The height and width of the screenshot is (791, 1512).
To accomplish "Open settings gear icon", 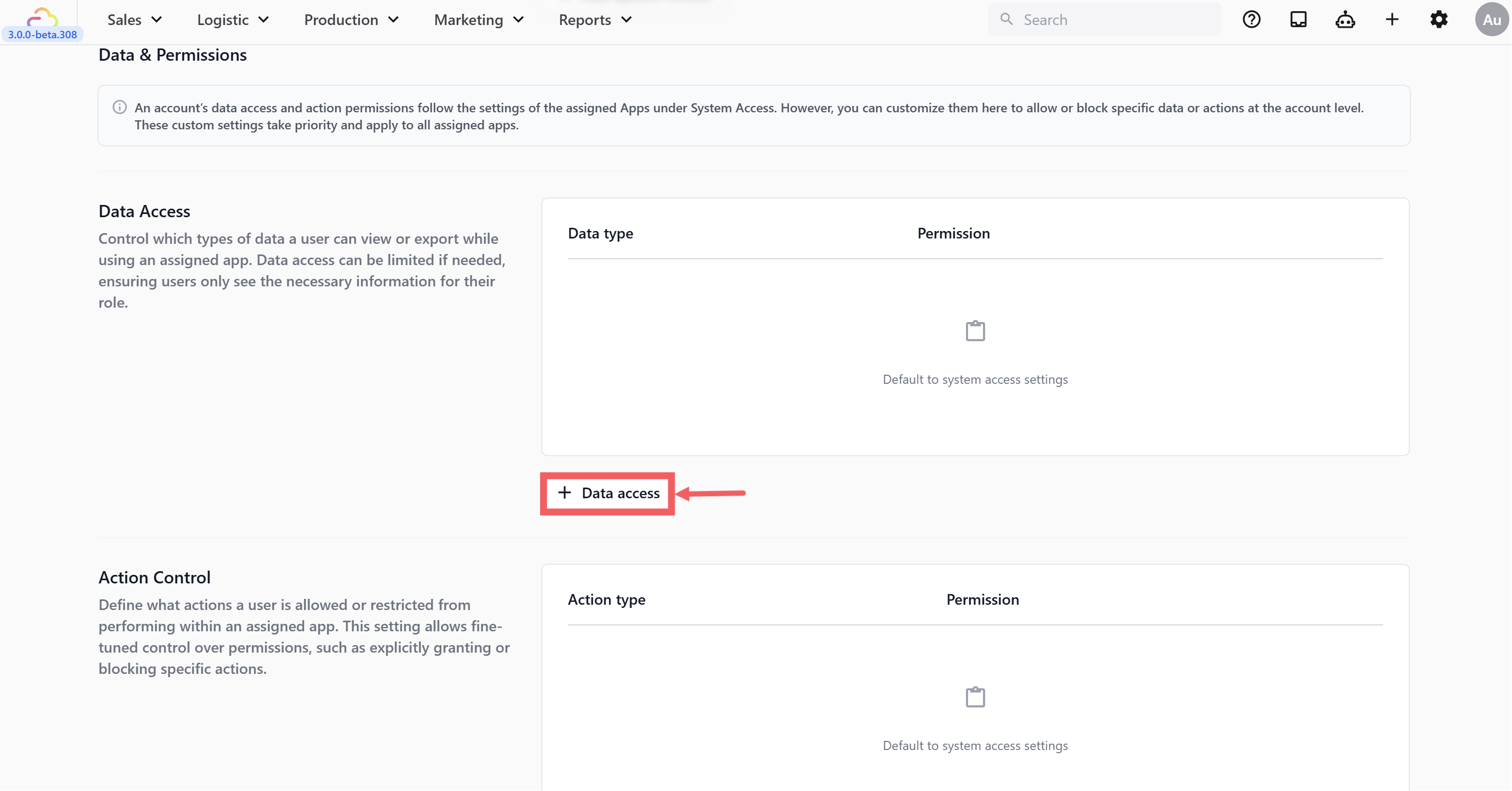I will pyautogui.click(x=1439, y=19).
